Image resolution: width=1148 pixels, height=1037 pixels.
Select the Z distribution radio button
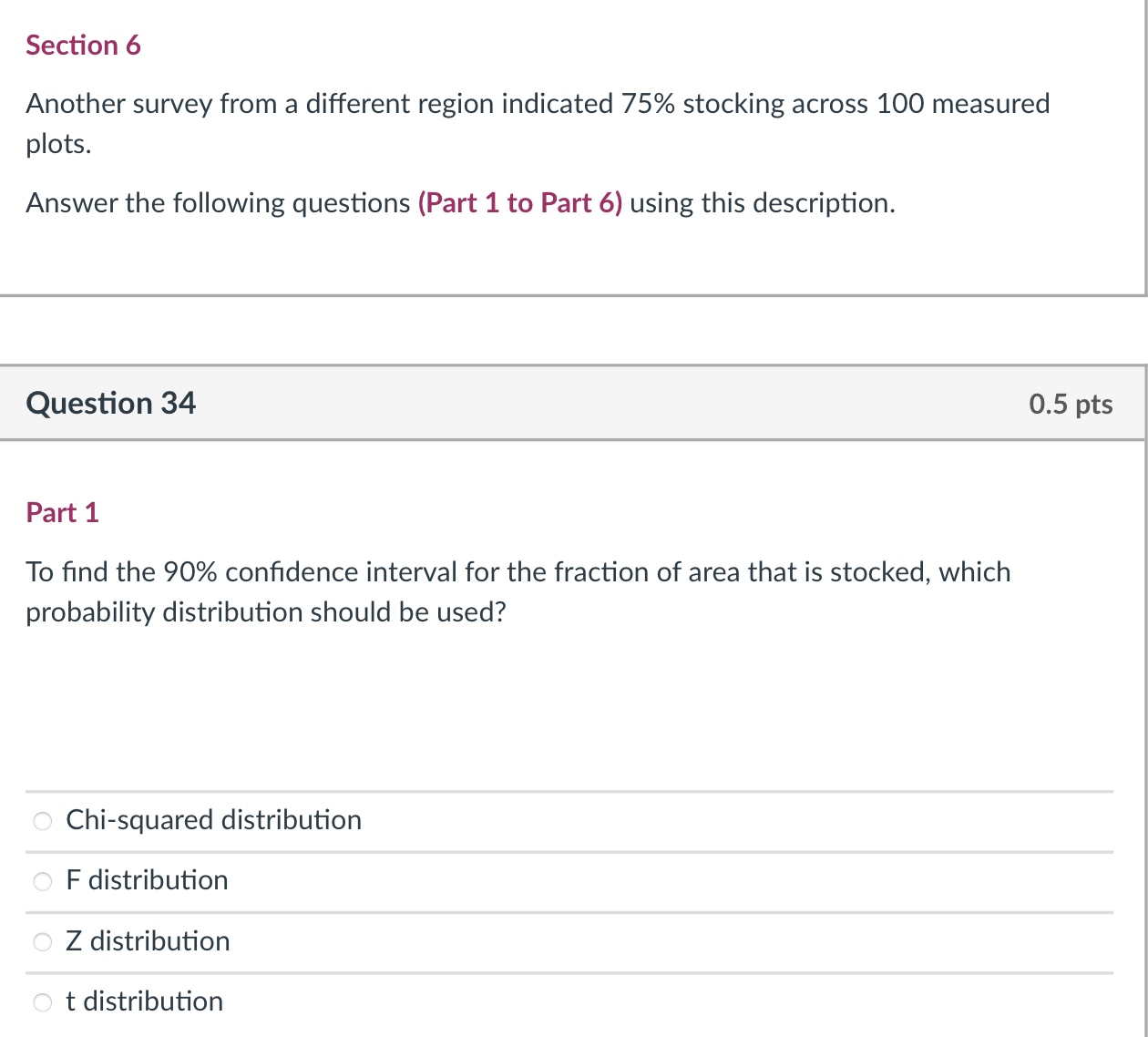[42, 941]
